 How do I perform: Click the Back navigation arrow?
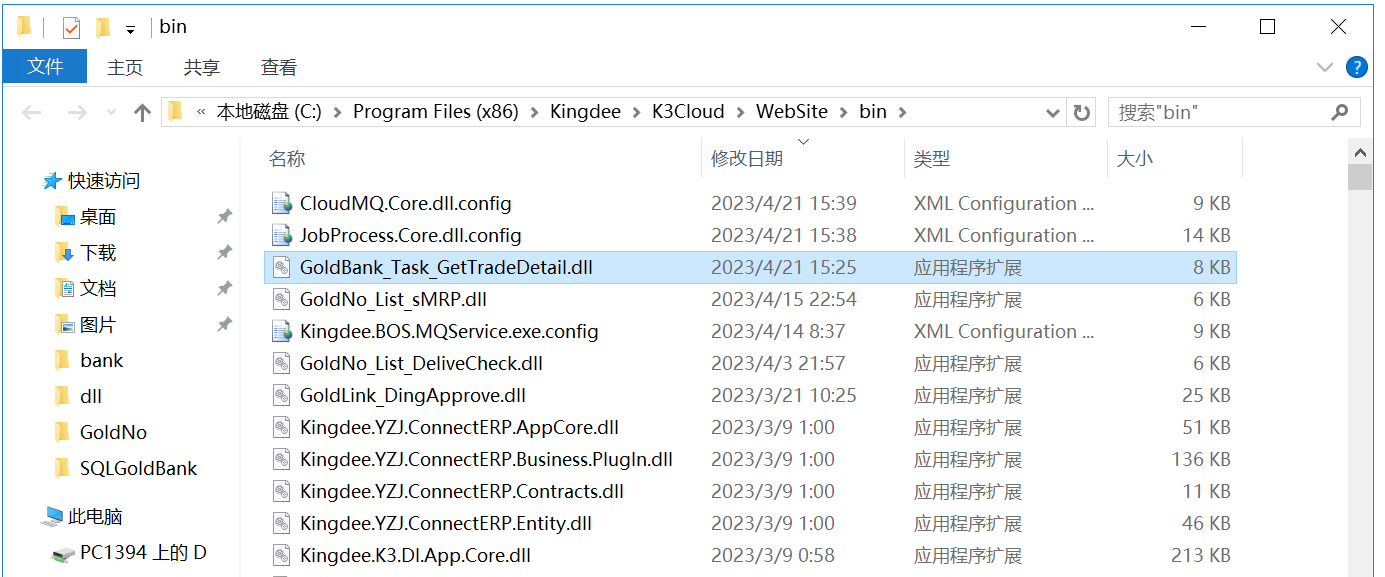pyautogui.click(x=31, y=112)
